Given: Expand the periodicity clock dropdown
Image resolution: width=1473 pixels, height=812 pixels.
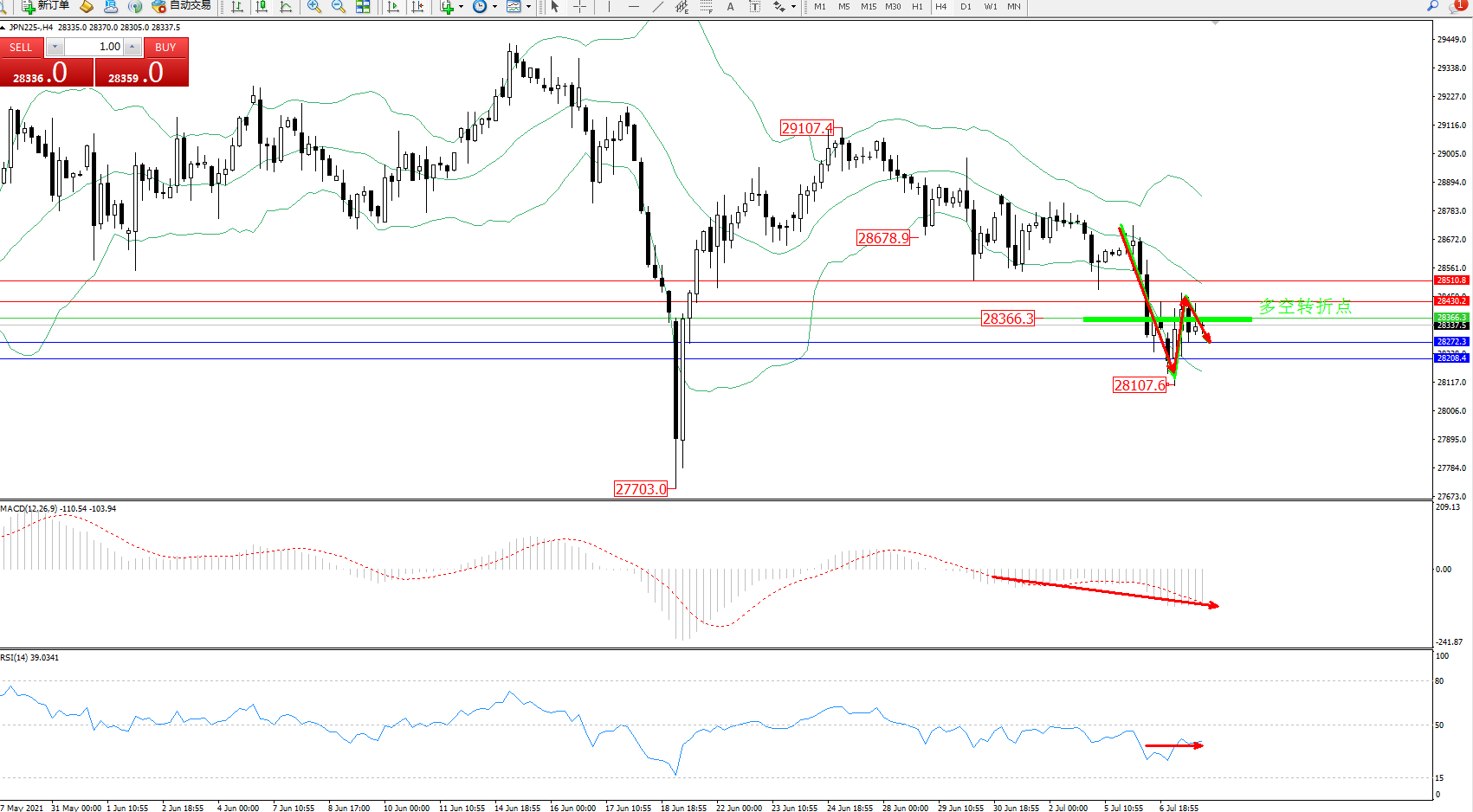Looking at the screenshot, I should [494, 7].
